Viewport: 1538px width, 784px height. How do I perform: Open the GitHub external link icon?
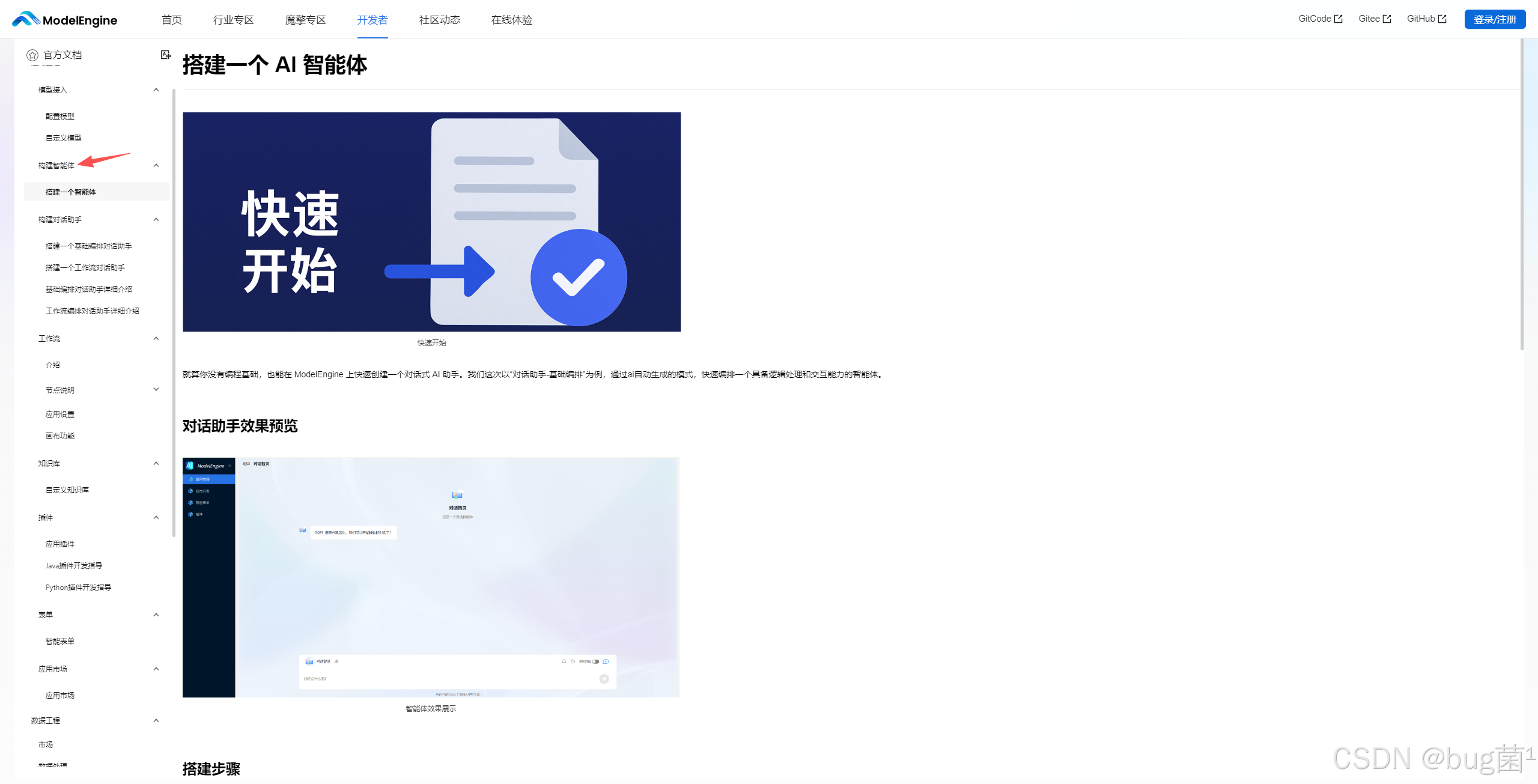(x=1442, y=19)
